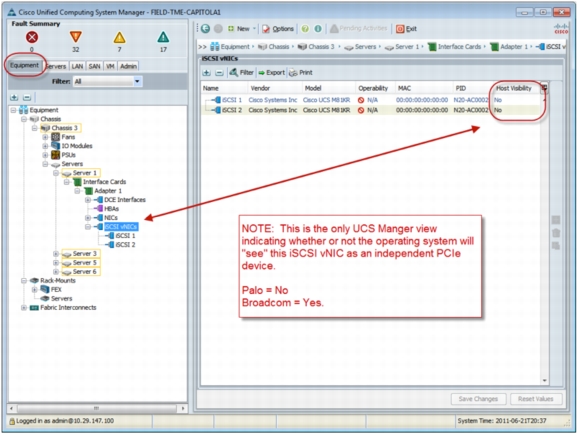Click the green info icon in toolbar
The height and width of the screenshot is (435, 578).
coord(318,28)
